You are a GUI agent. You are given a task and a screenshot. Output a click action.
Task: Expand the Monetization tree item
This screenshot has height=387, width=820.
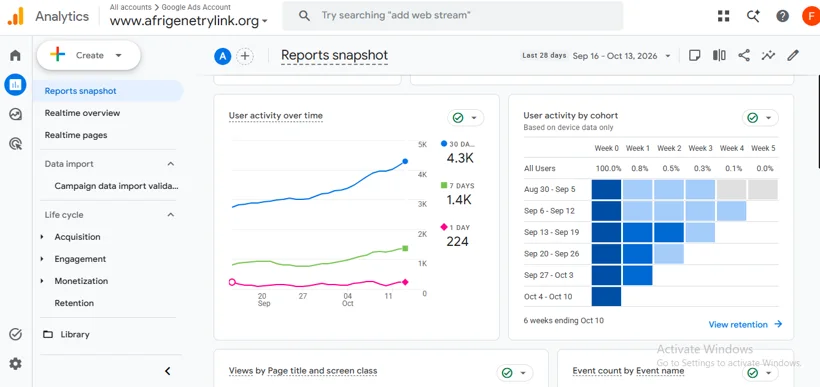[x=42, y=281]
